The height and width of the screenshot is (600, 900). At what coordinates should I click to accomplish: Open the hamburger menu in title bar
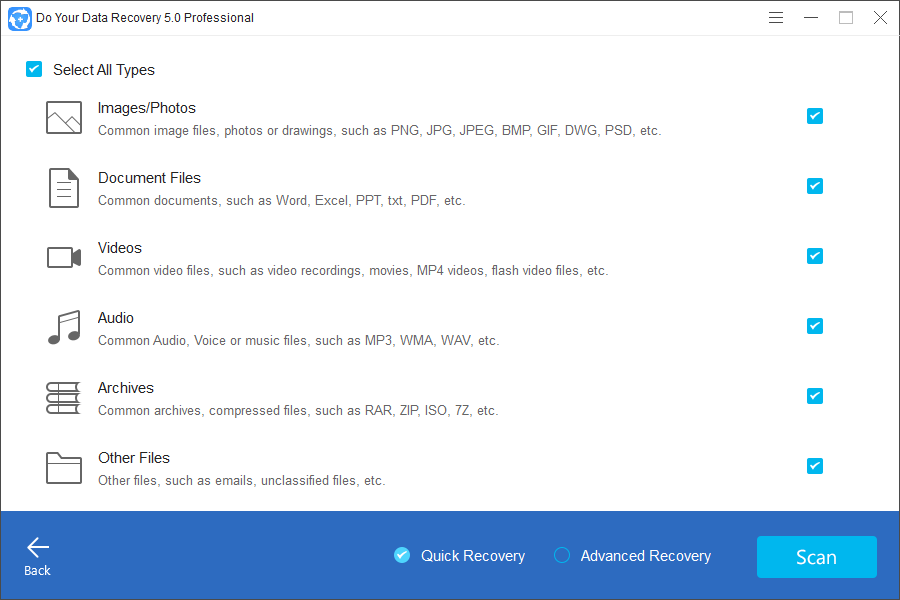point(776,18)
